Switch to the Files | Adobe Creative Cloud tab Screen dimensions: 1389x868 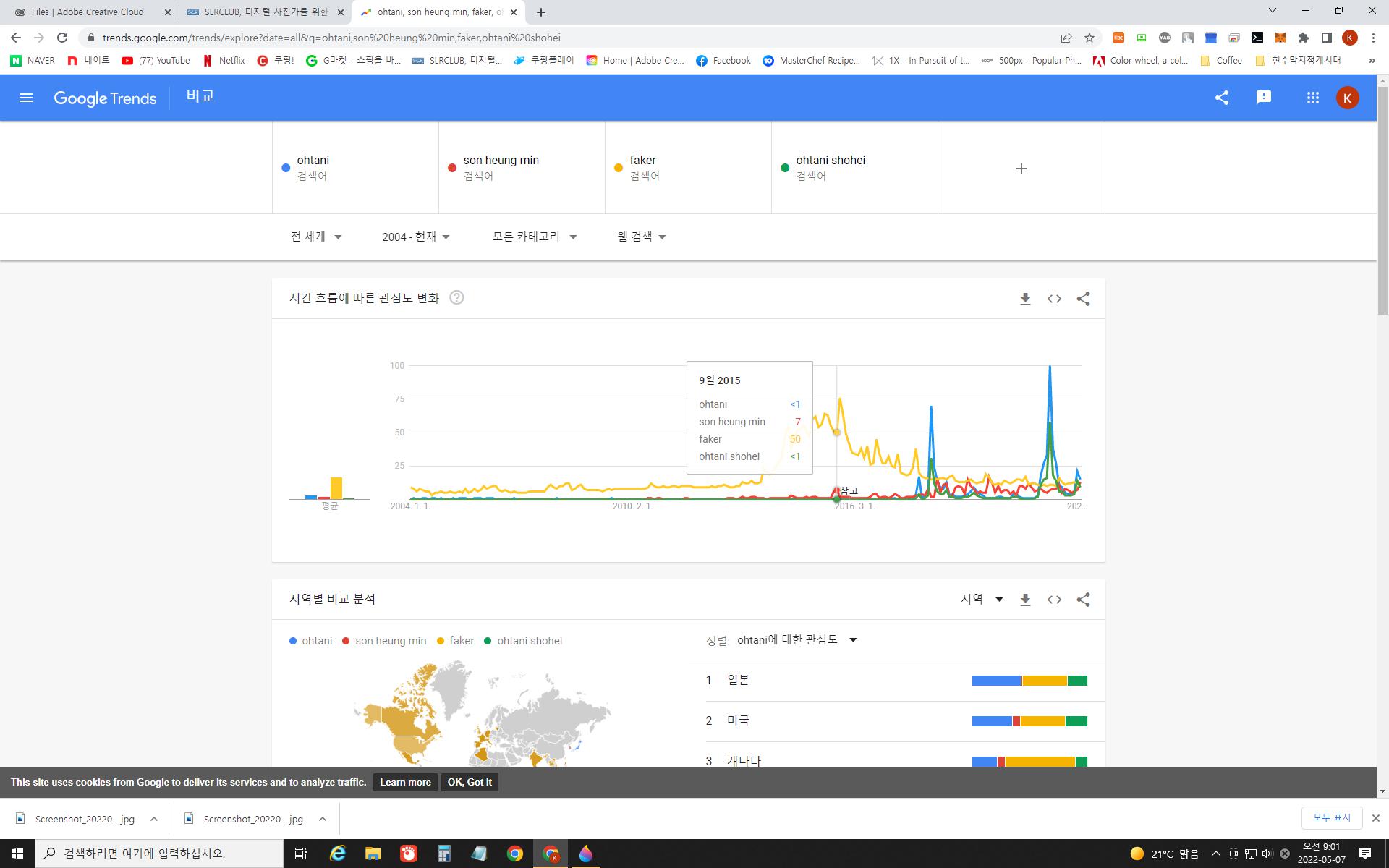88,12
